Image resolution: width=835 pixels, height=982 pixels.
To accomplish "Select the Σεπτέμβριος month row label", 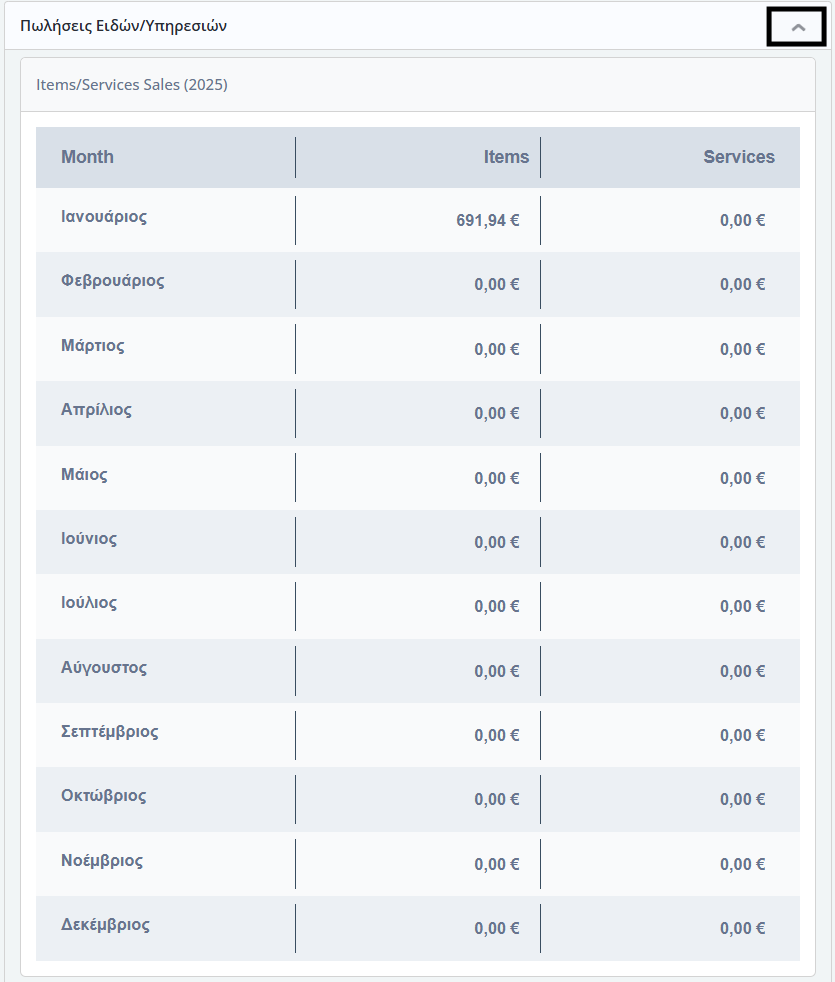I will coord(110,731).
